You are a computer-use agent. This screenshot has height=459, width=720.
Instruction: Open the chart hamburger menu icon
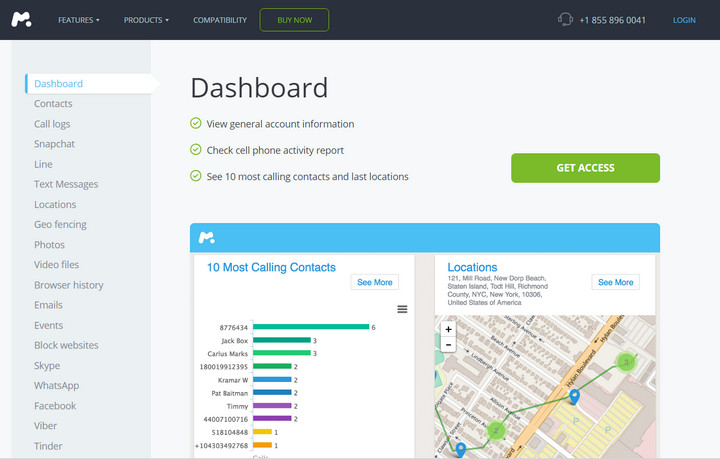pyautogui.click(x=402, y=309)
